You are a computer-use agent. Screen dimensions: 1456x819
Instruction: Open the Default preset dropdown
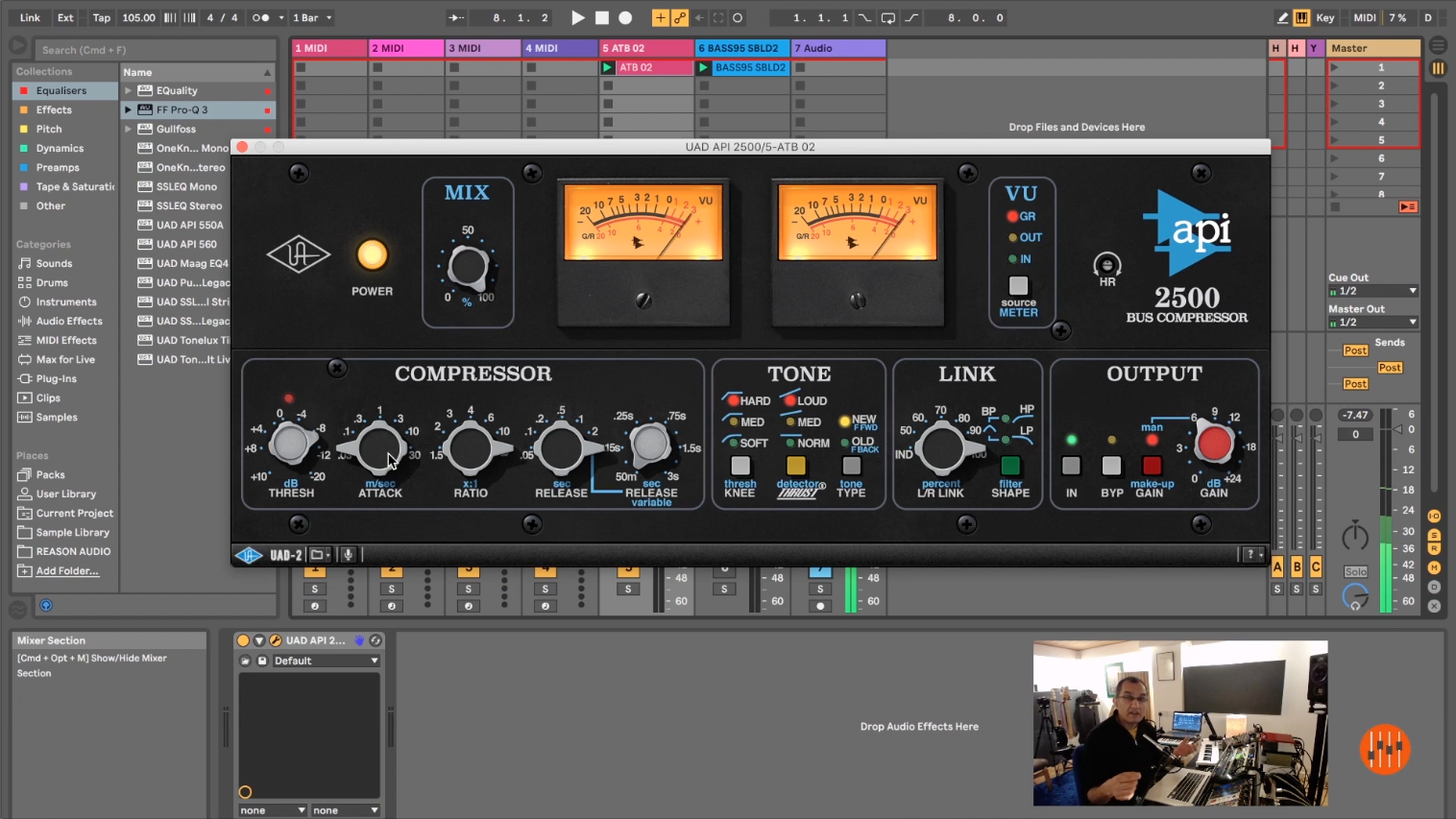tap(326, 661)
